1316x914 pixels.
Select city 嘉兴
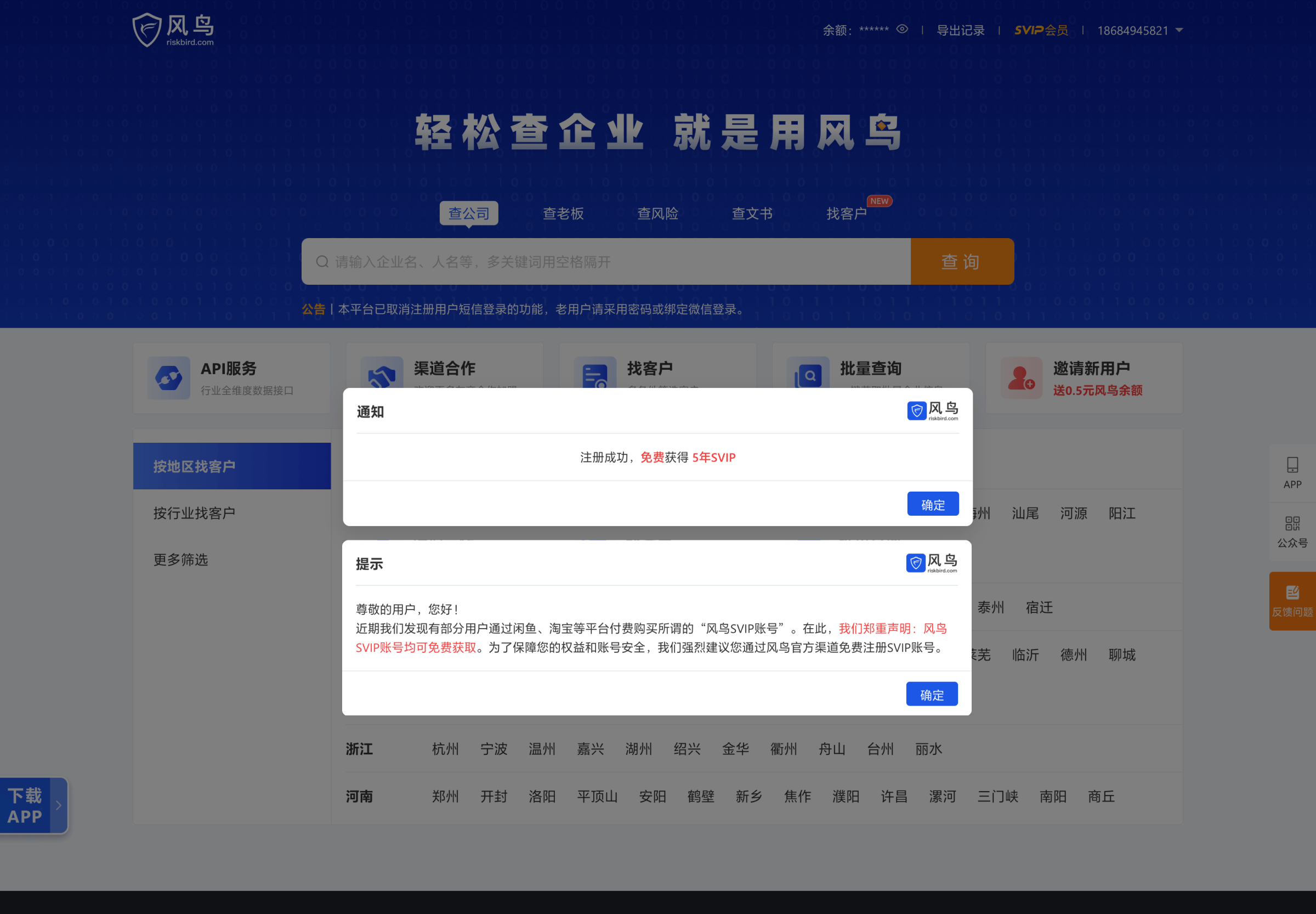(590, 748)
